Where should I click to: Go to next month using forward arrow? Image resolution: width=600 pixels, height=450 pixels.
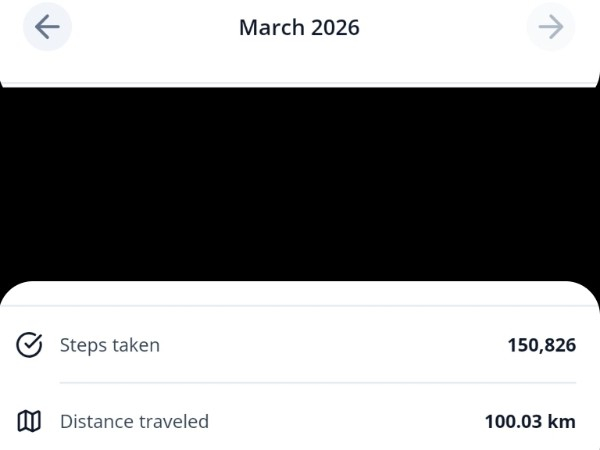click(x=550, y=27)
